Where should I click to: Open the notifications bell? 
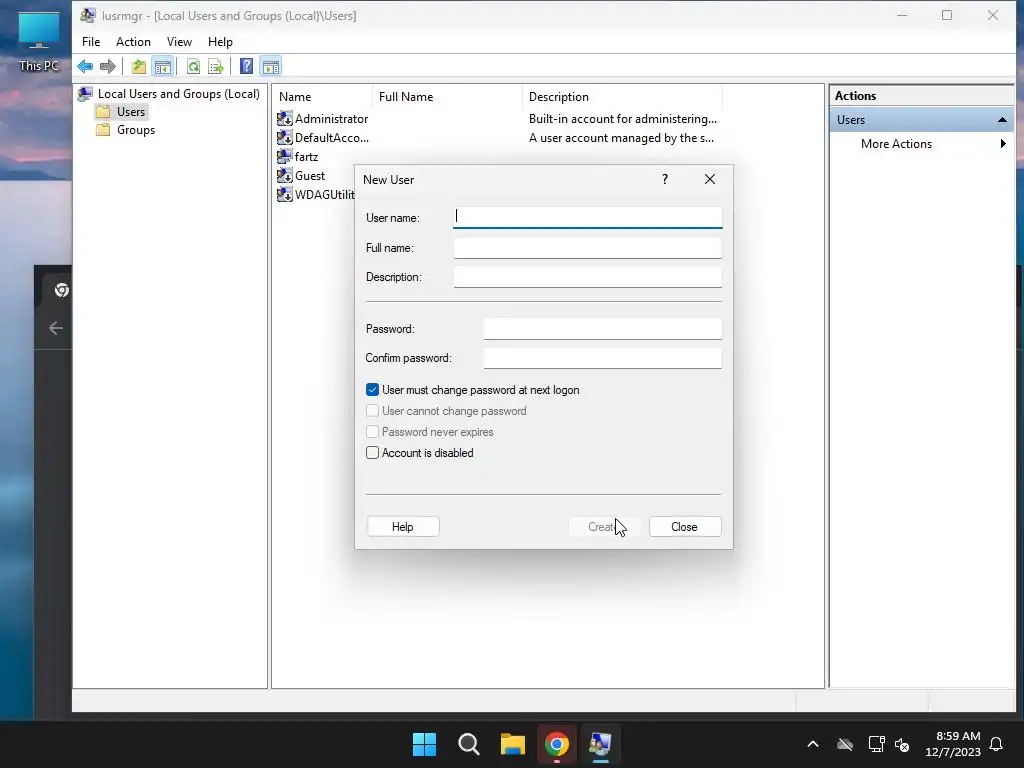click(997, 744)
